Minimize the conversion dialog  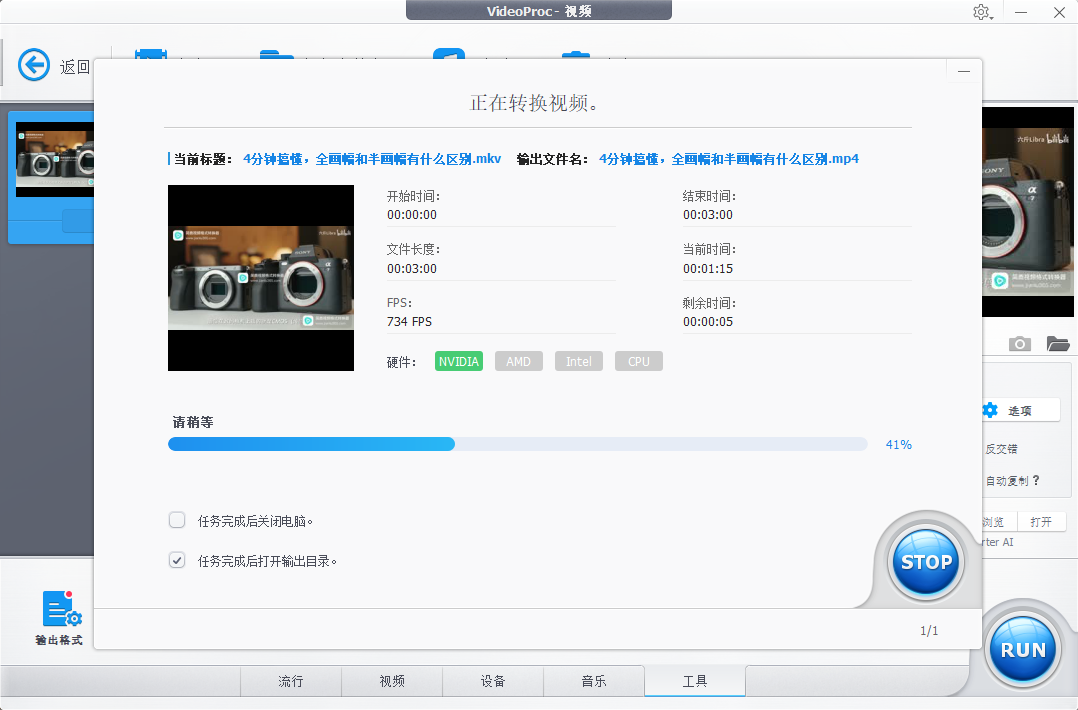pyautogui.click(x=964, y=72)
